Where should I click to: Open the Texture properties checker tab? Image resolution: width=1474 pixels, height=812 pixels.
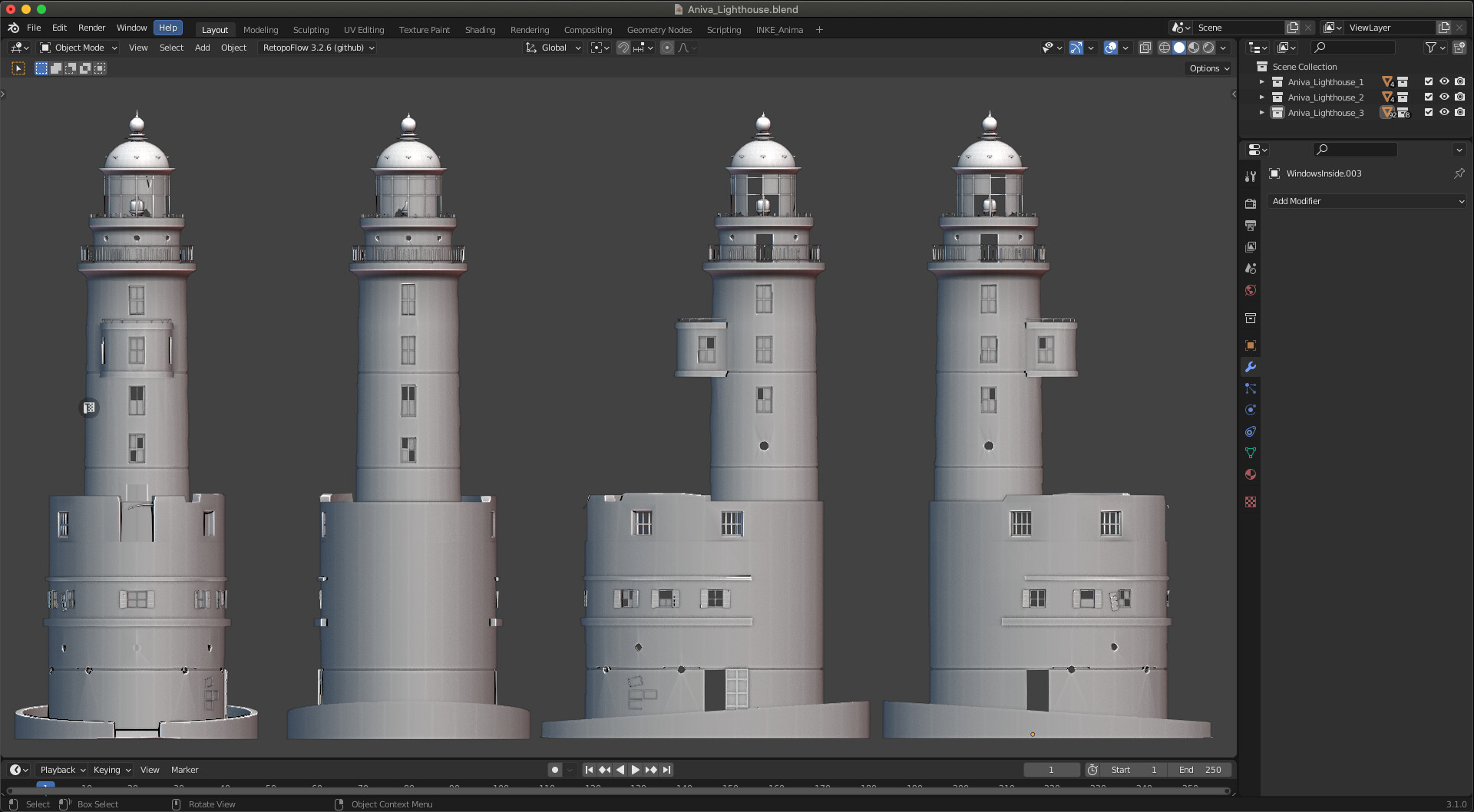[1251, 502]
